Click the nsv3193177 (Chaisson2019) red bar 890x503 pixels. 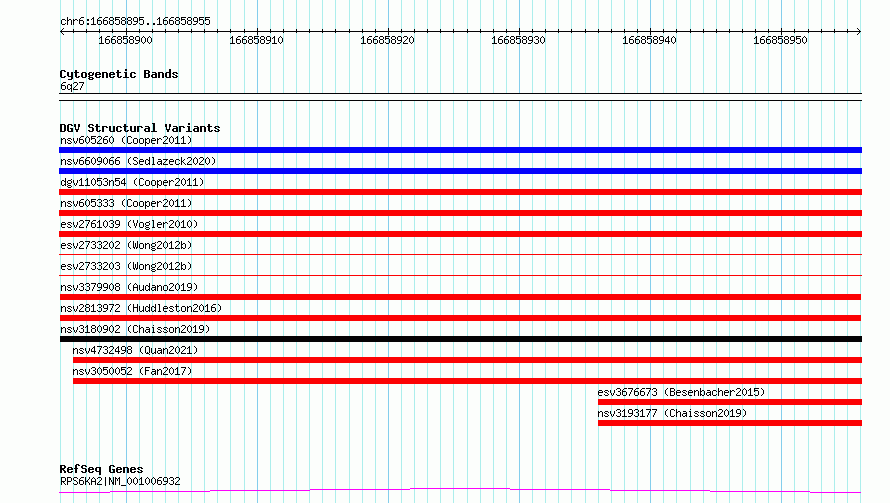pos(730,423)
